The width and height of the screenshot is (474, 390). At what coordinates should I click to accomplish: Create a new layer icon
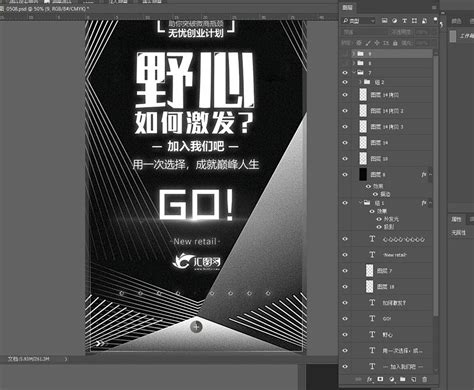click(x=414, y=379)
